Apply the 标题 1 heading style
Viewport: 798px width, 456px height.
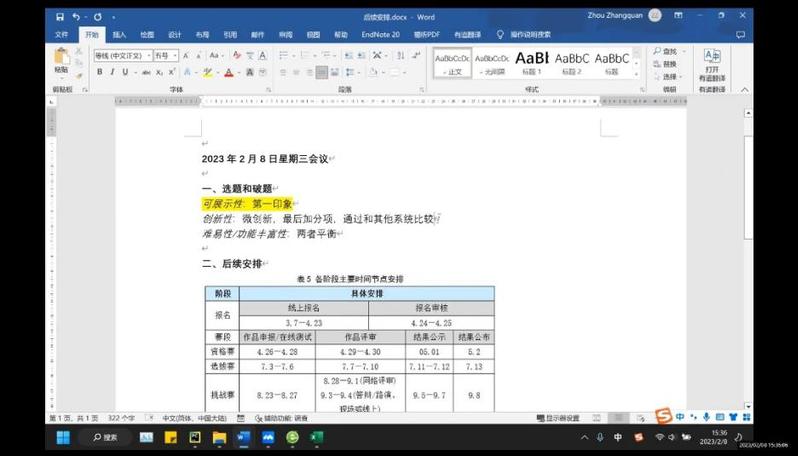click(x=532, y=62)
